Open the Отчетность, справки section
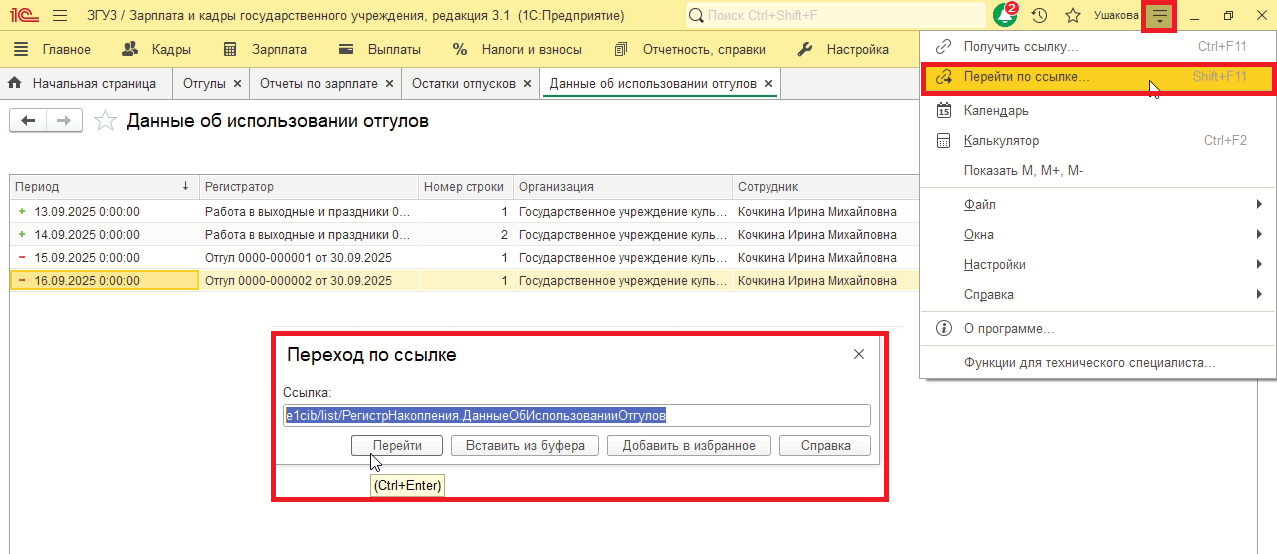This screenshot has height=554, width=1277. click(x=690, y=50)
